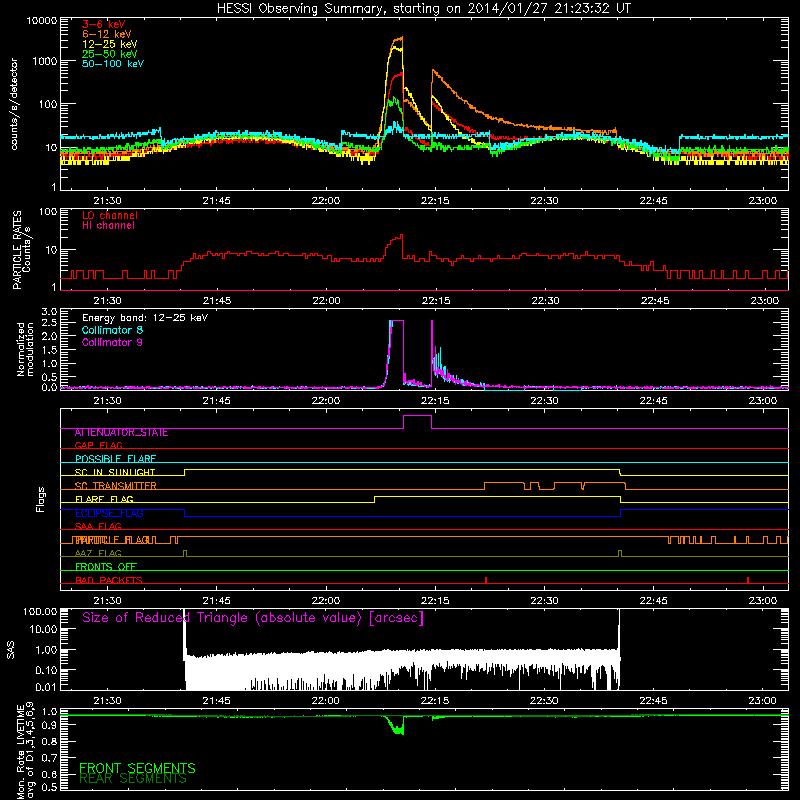
Task: Select the 'REAR SEGMENTS' legend label
Action: tap(133, 779)
